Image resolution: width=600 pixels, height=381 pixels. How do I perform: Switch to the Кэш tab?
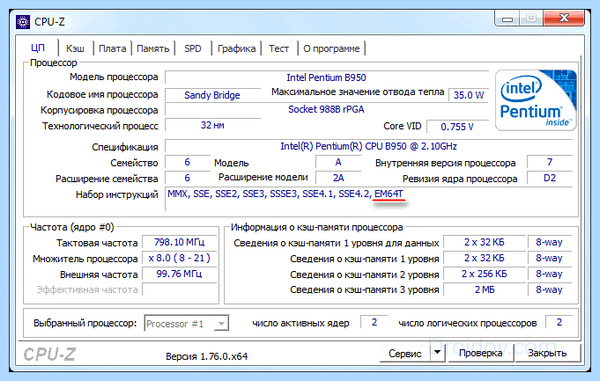[x=75, y=49]
